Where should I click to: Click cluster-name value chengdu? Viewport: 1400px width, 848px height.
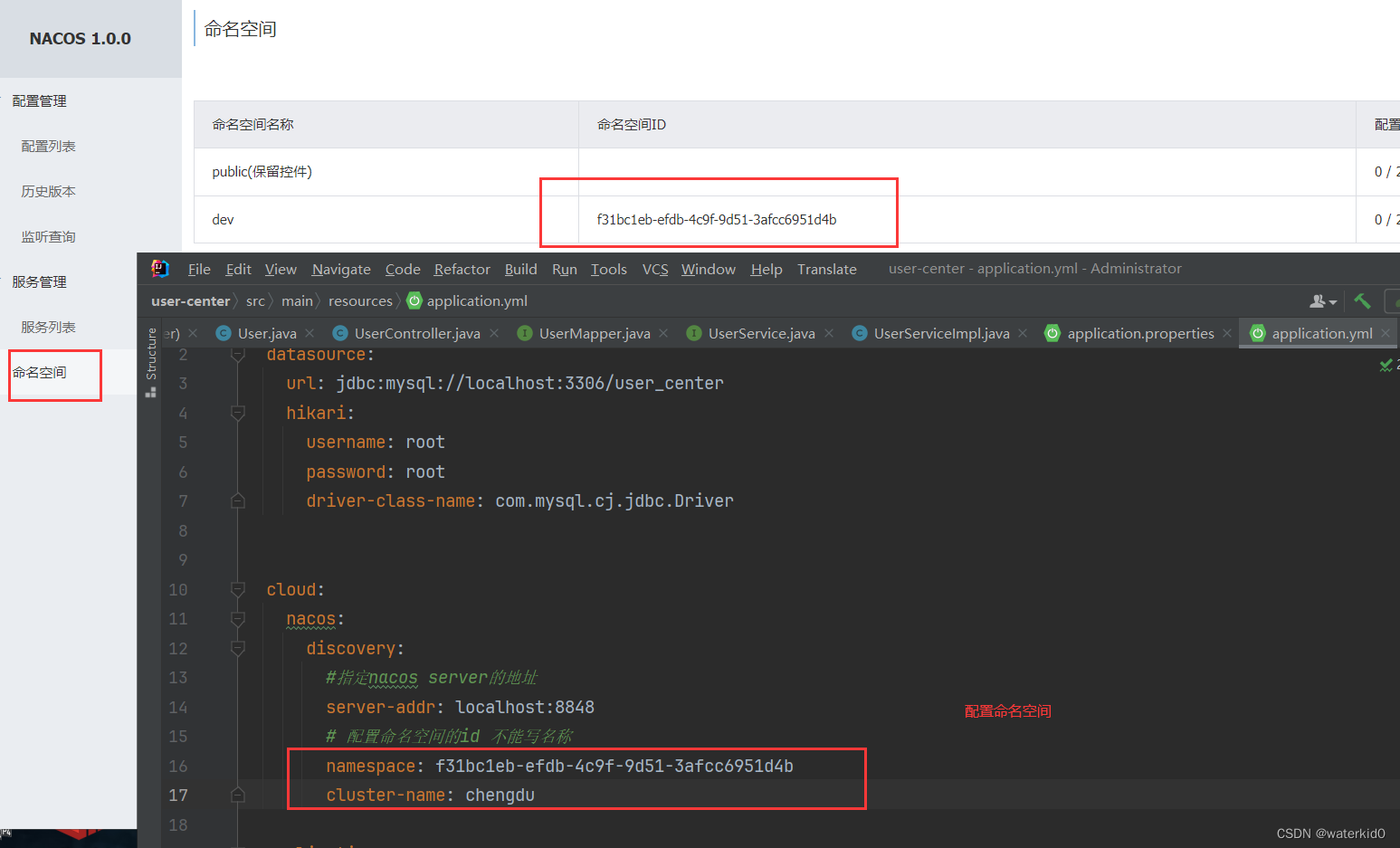click(x=500, y=795)
